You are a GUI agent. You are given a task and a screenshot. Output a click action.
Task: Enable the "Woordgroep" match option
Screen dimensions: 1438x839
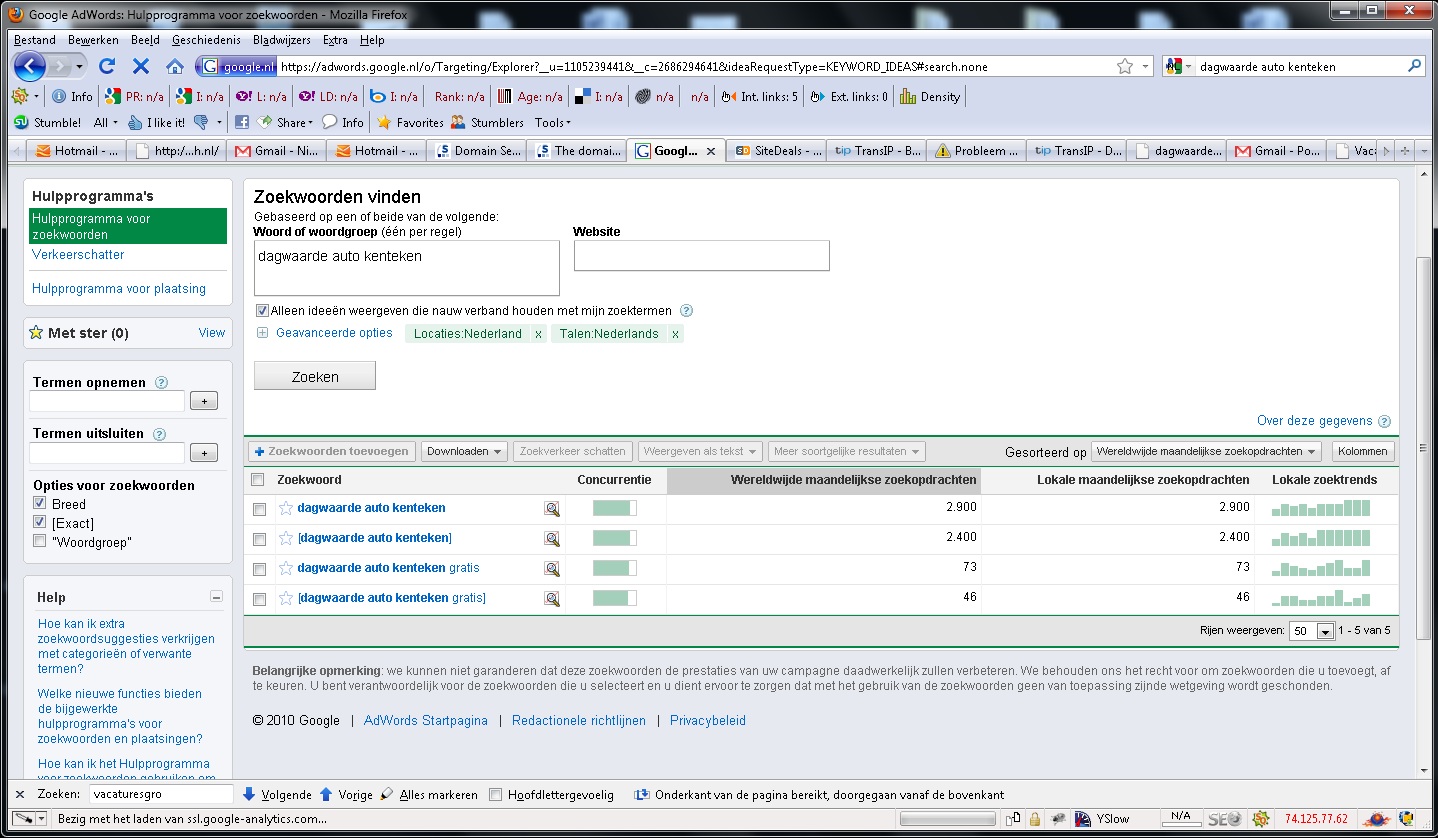(39, 542)
